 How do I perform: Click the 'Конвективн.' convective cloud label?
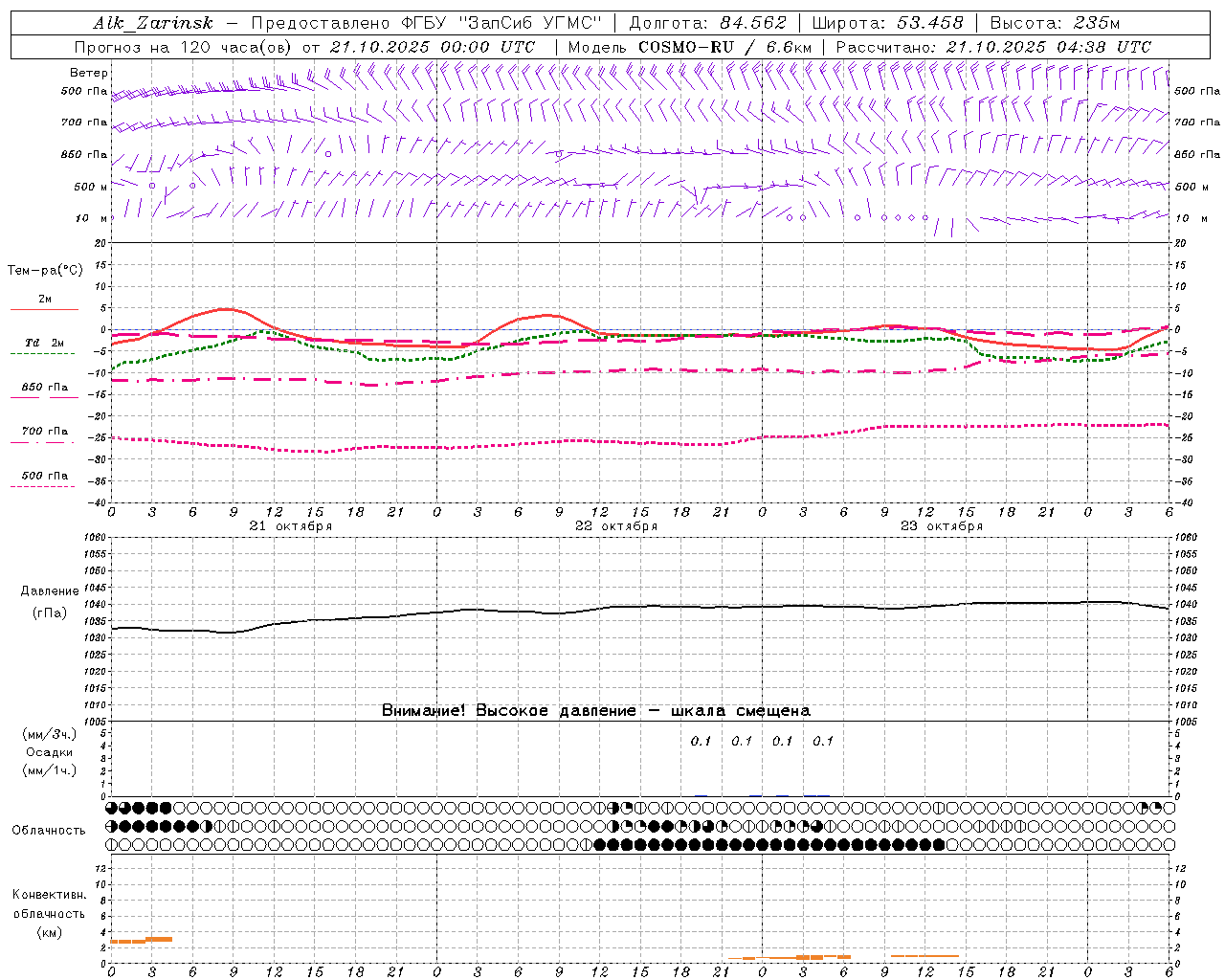pos(49,895)
